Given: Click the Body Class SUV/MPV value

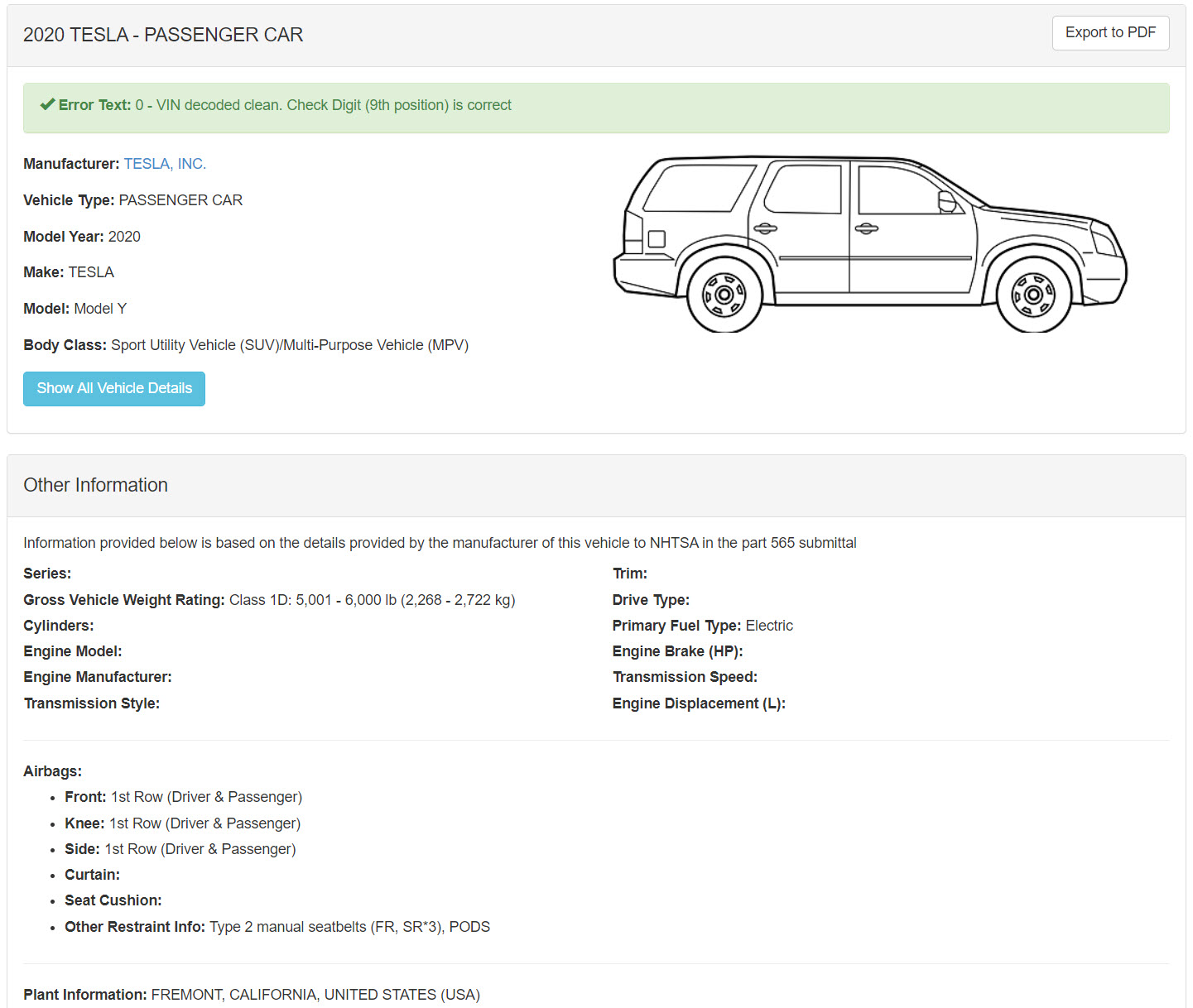Looking at the screenshot, I should point(289,345).
